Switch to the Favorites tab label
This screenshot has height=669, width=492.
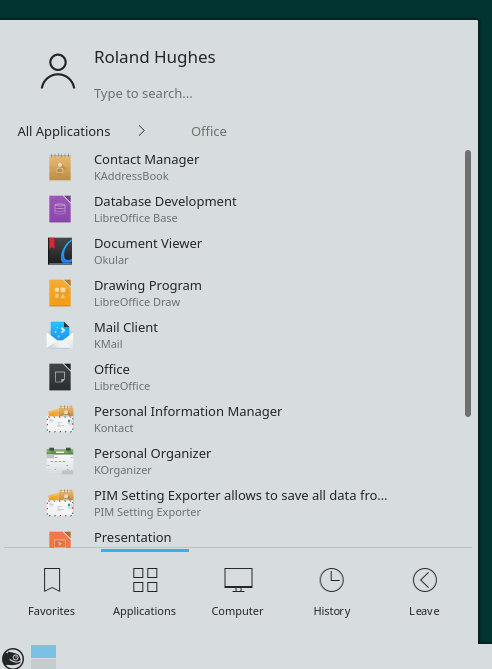tap(51, 611)
